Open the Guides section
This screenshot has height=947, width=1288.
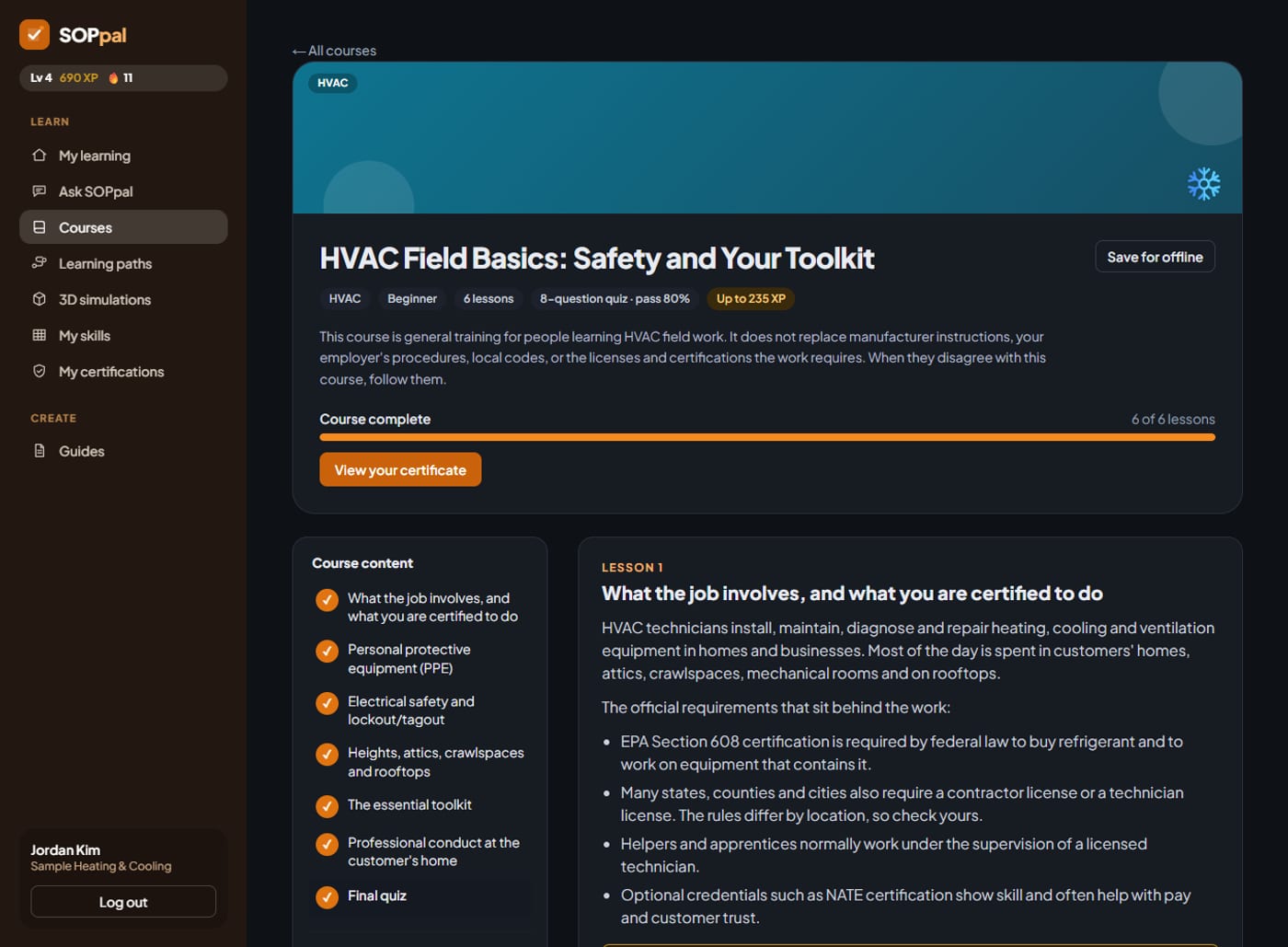(123, 451)
